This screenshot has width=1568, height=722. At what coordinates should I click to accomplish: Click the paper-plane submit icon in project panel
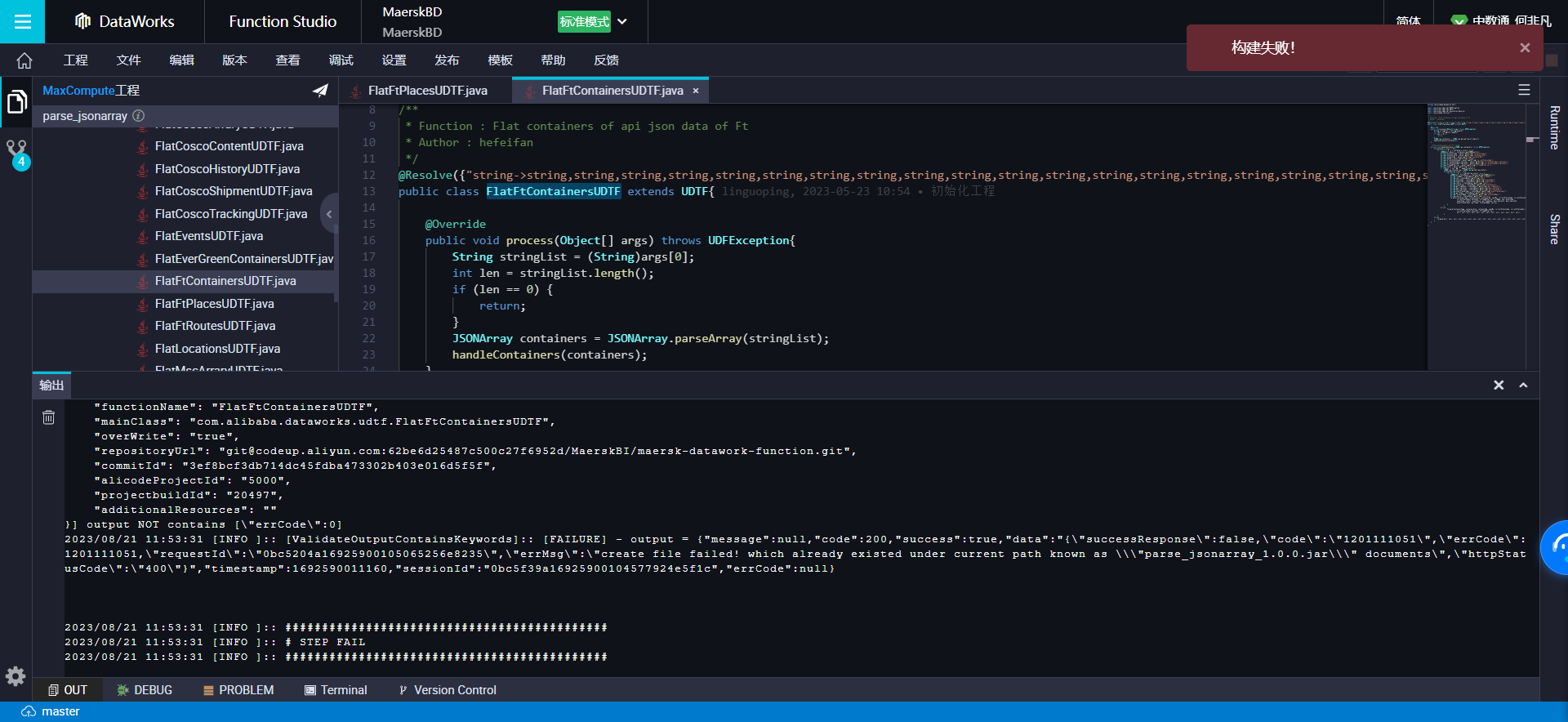tap(320, 91)
